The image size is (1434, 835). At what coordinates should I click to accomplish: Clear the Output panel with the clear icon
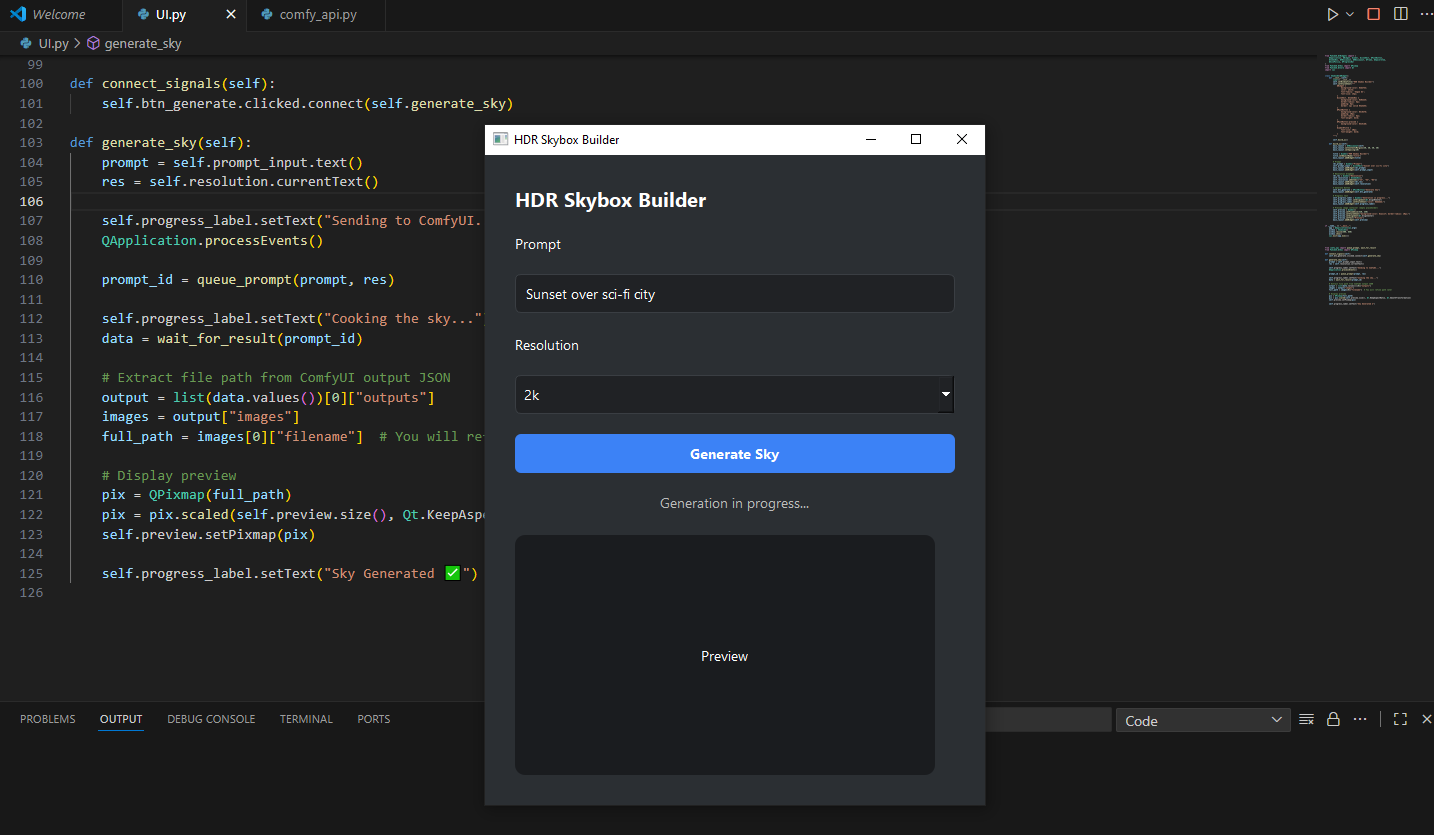(1307, 719)
